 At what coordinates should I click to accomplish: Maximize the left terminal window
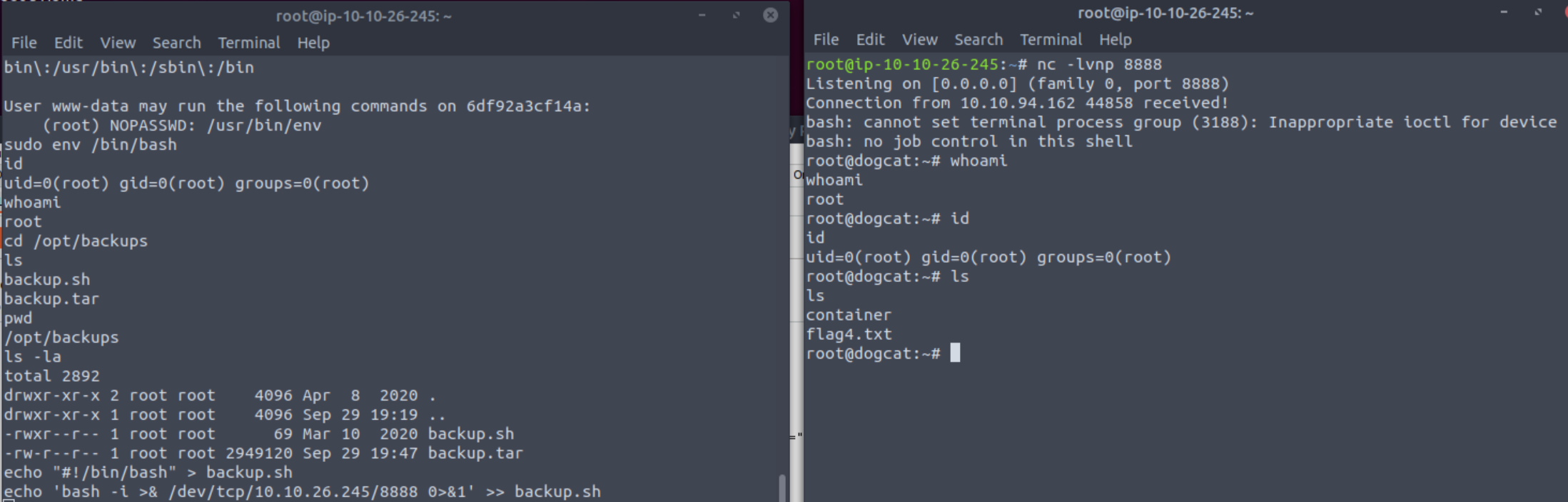pyautogui.click(x=736, y=15)
